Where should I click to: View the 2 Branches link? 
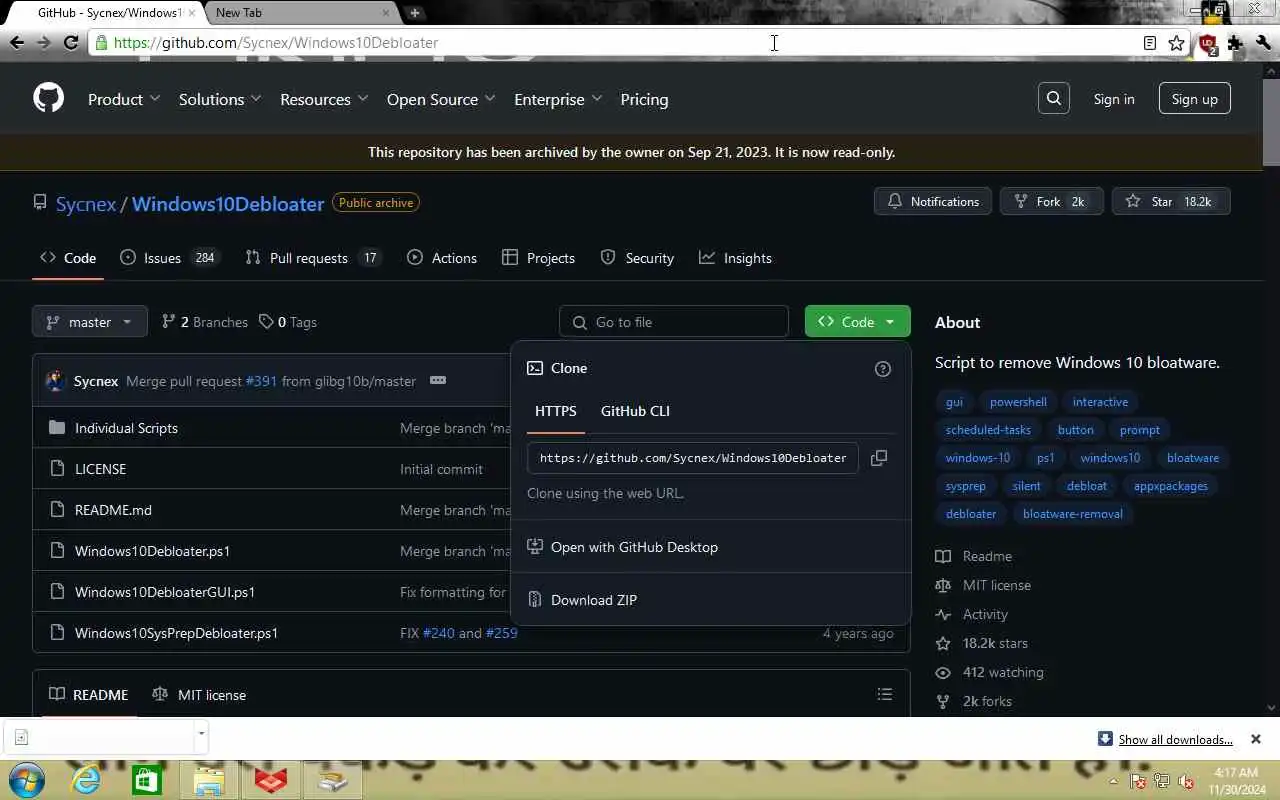pyautogui.click(x=205, y=322)
